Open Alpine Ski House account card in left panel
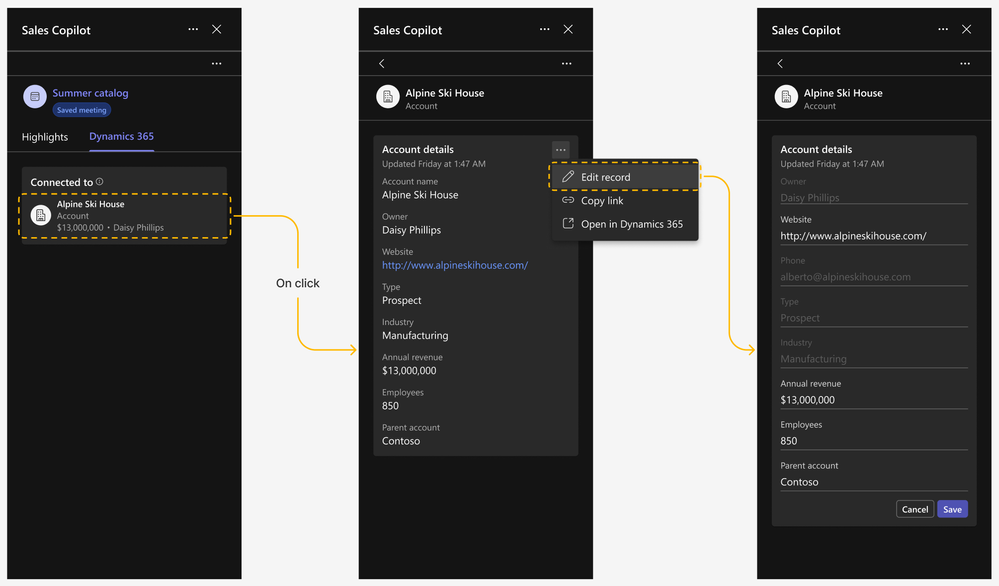This screenshot has height=586, width=999. click(x=124, y=216)
